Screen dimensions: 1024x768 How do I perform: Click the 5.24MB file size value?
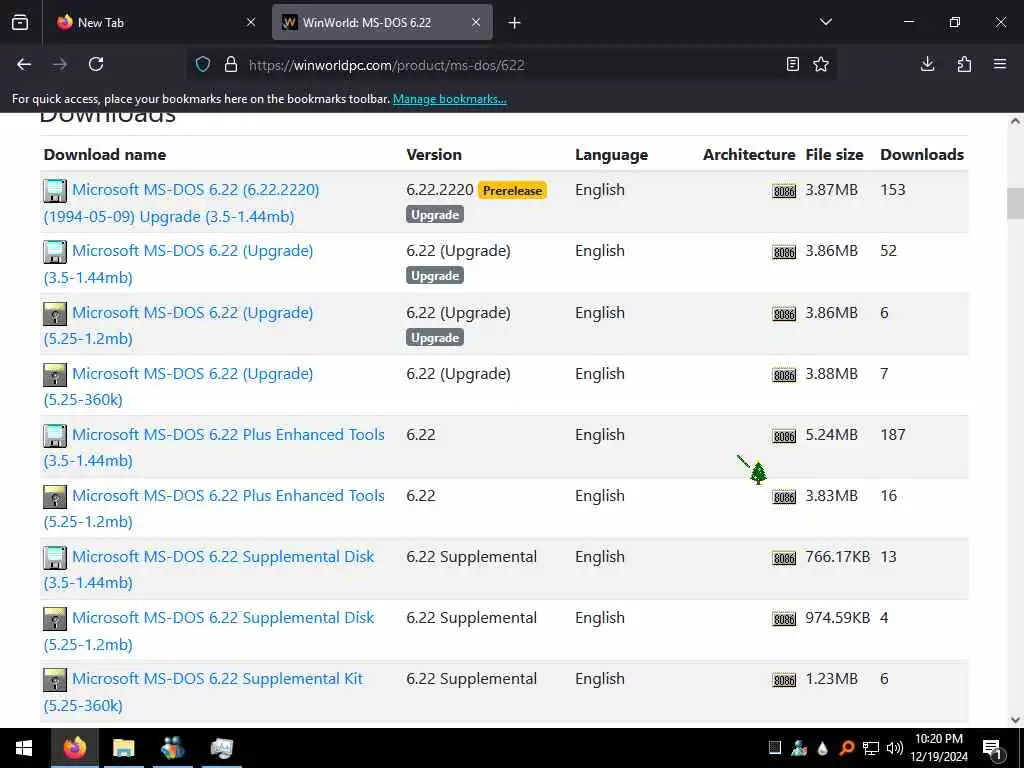pos(831,435)
